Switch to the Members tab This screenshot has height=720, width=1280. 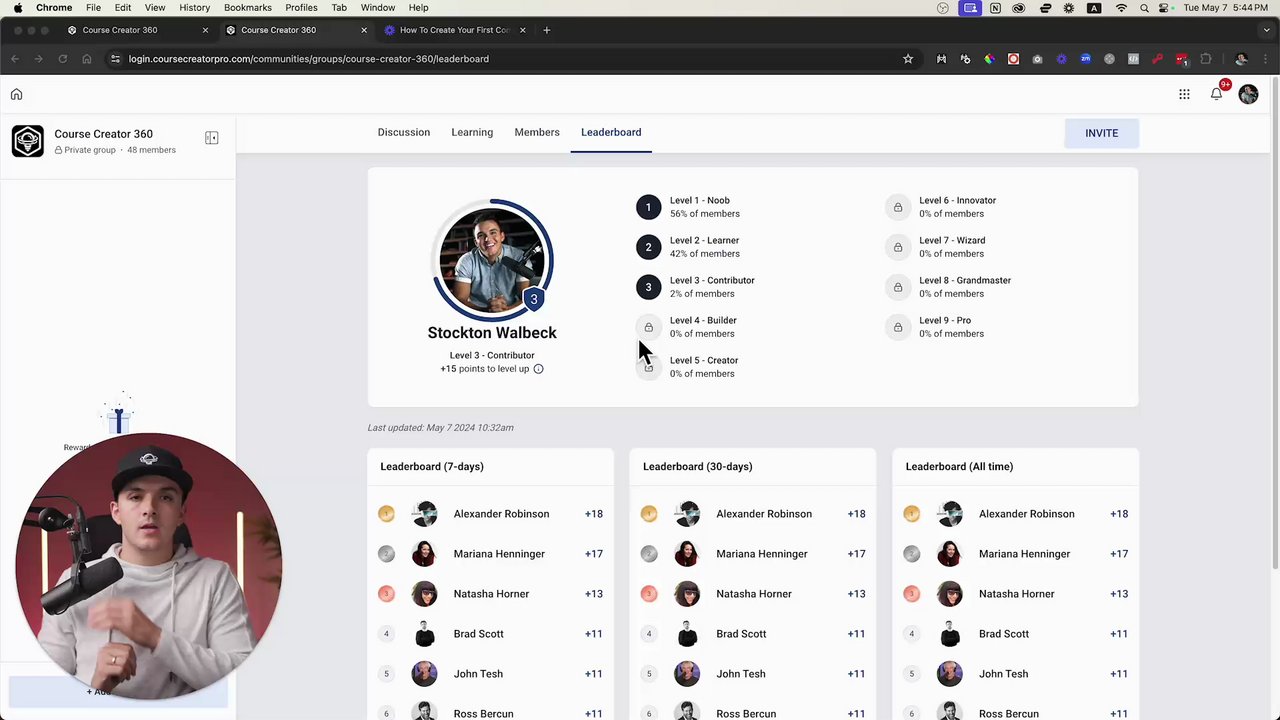point(537,132)
